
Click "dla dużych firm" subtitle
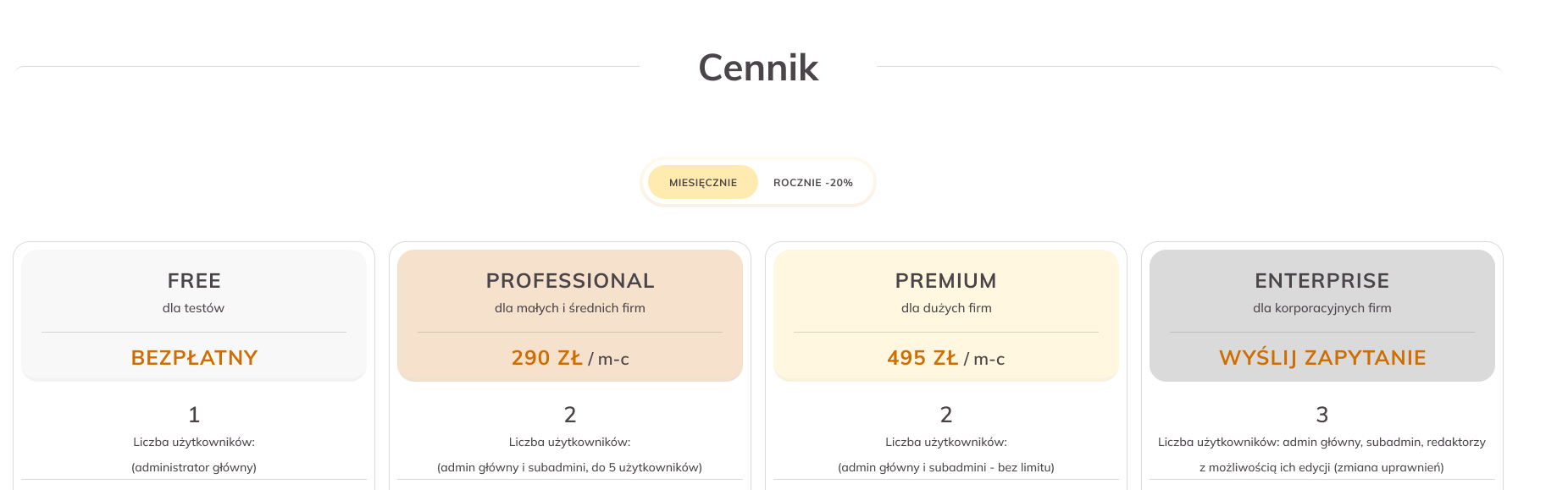(946, 308)
